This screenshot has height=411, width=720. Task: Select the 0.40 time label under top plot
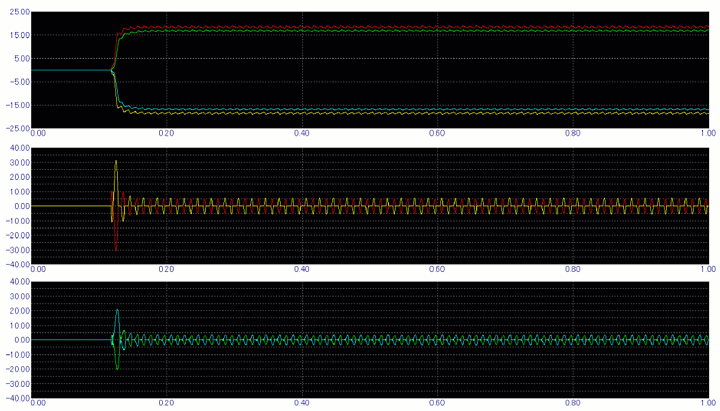pos(302,133)
